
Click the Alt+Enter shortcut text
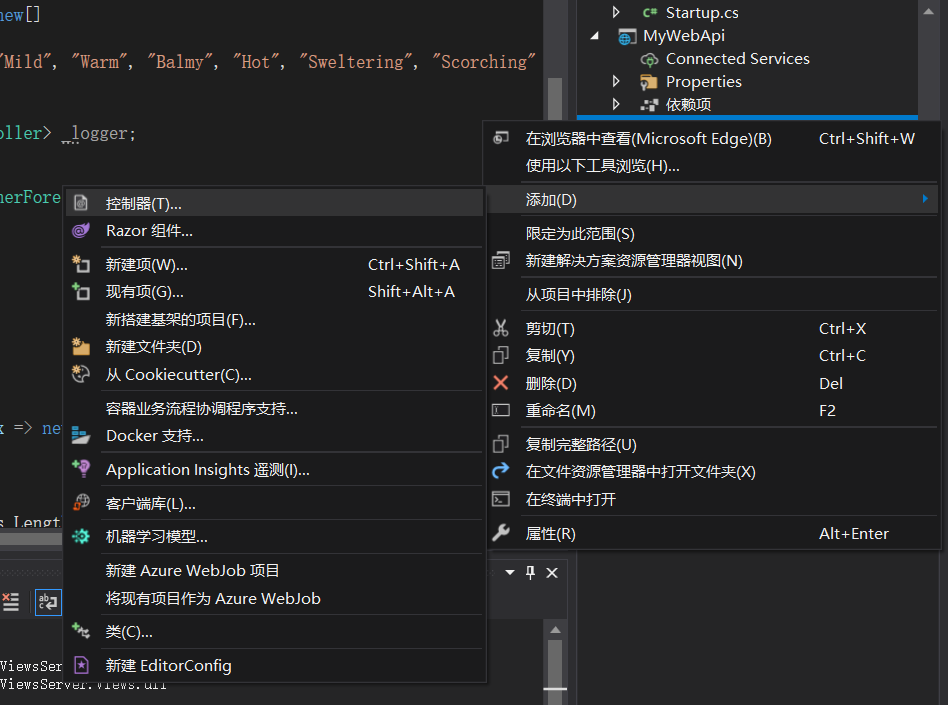pyautogui.click(x=854, y=533)
